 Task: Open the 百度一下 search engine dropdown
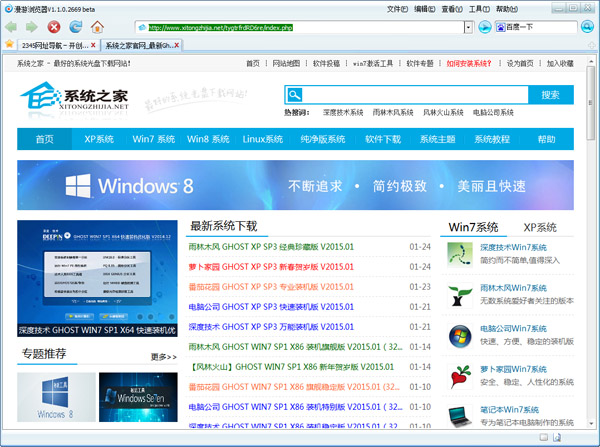tap(575, 27)
